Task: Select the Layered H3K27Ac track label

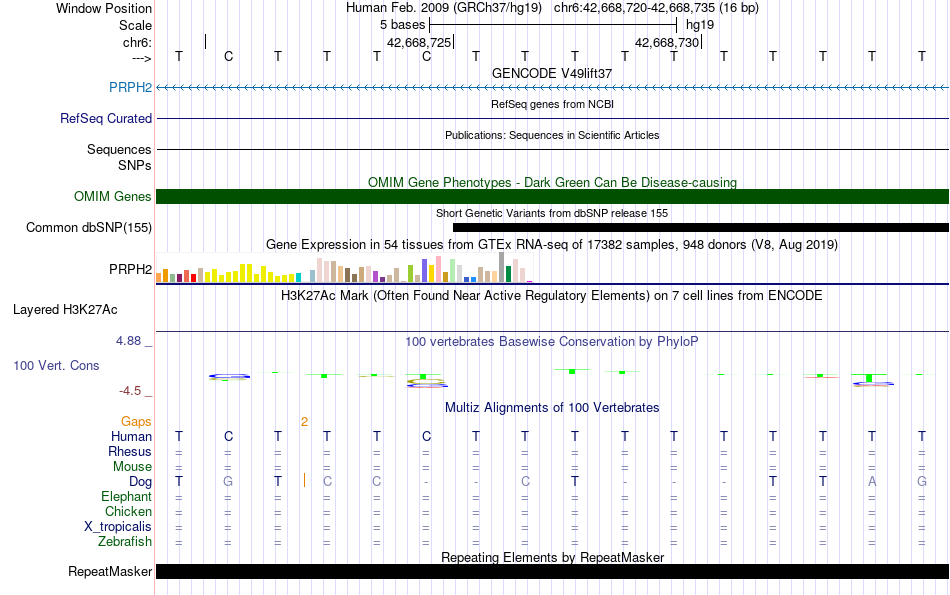Action: point(65,310)
